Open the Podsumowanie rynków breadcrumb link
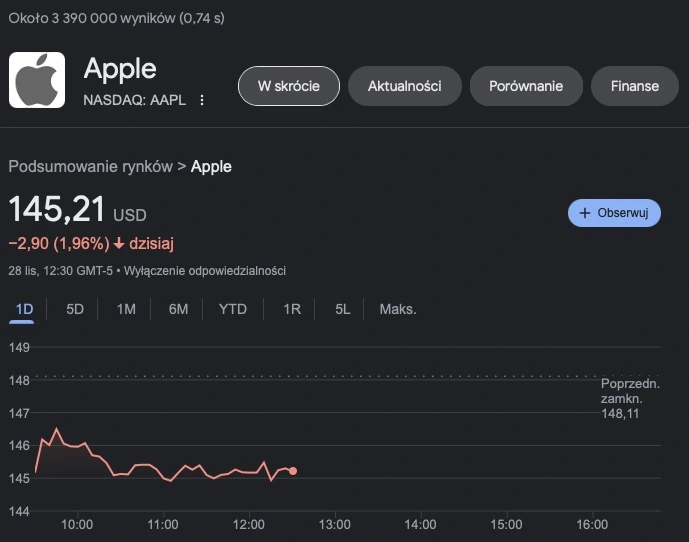Image resolution: width=689 pixels, height=542 pixels. [91, 167]
